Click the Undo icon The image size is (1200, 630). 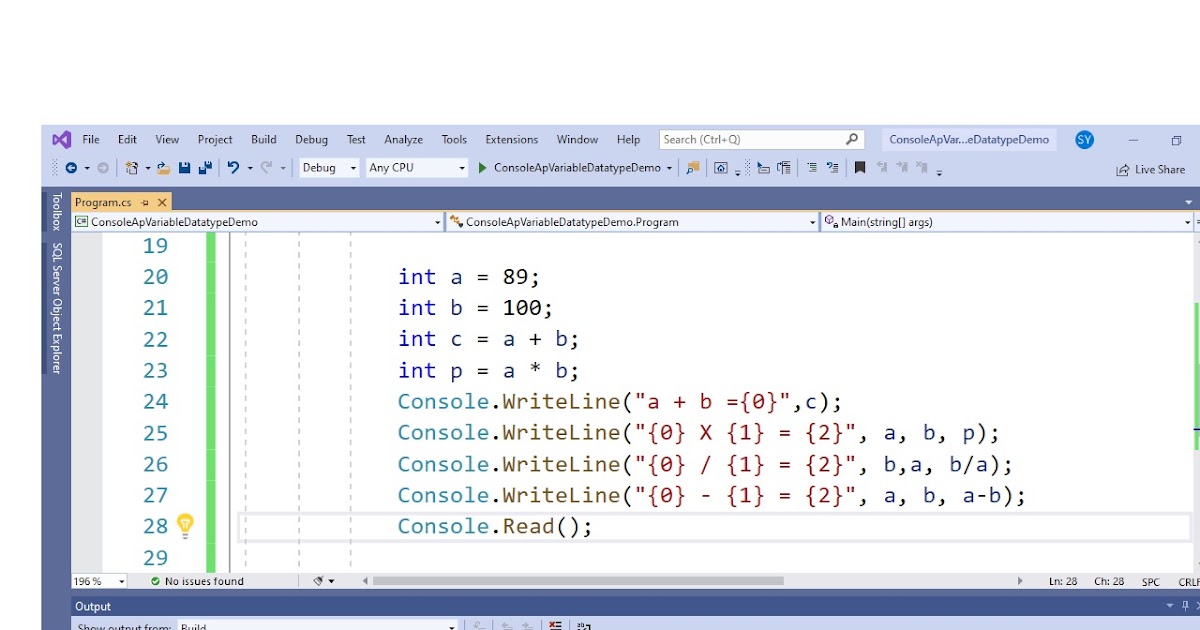233,168
